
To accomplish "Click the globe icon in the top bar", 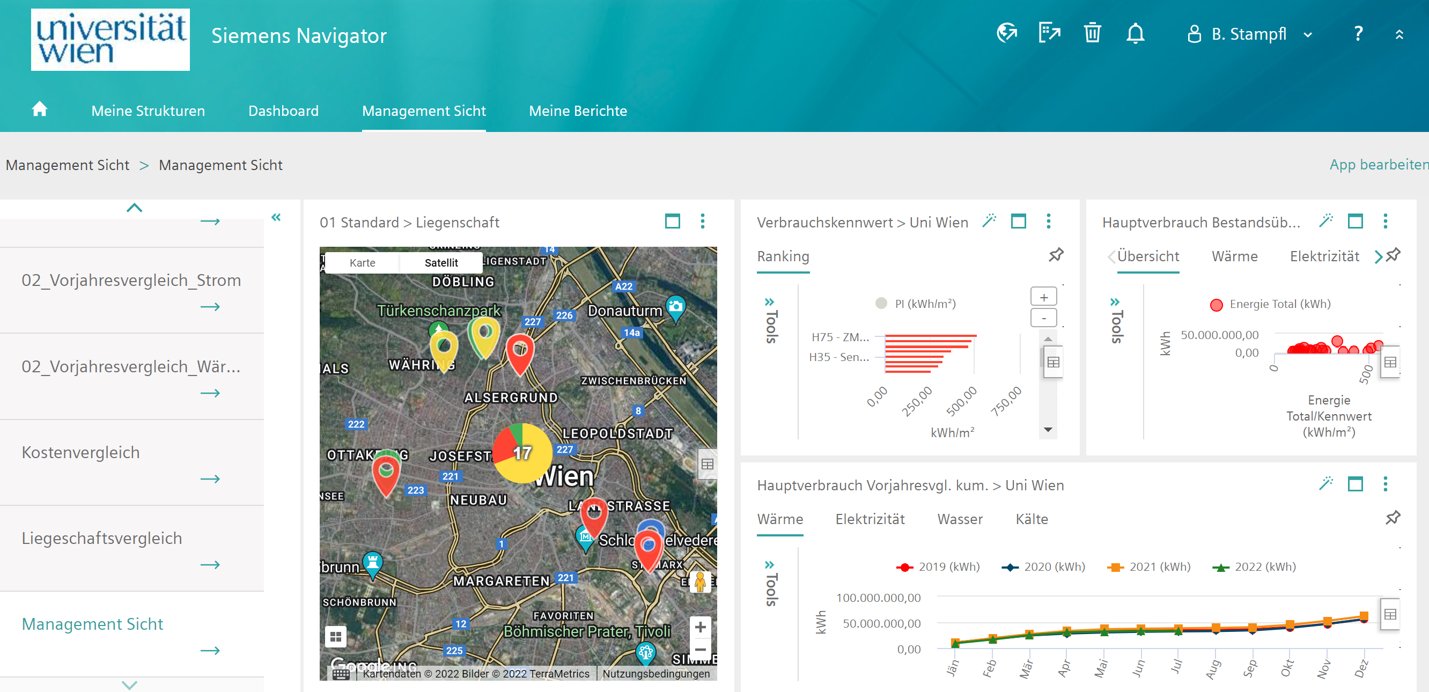I will point(1006,32).
